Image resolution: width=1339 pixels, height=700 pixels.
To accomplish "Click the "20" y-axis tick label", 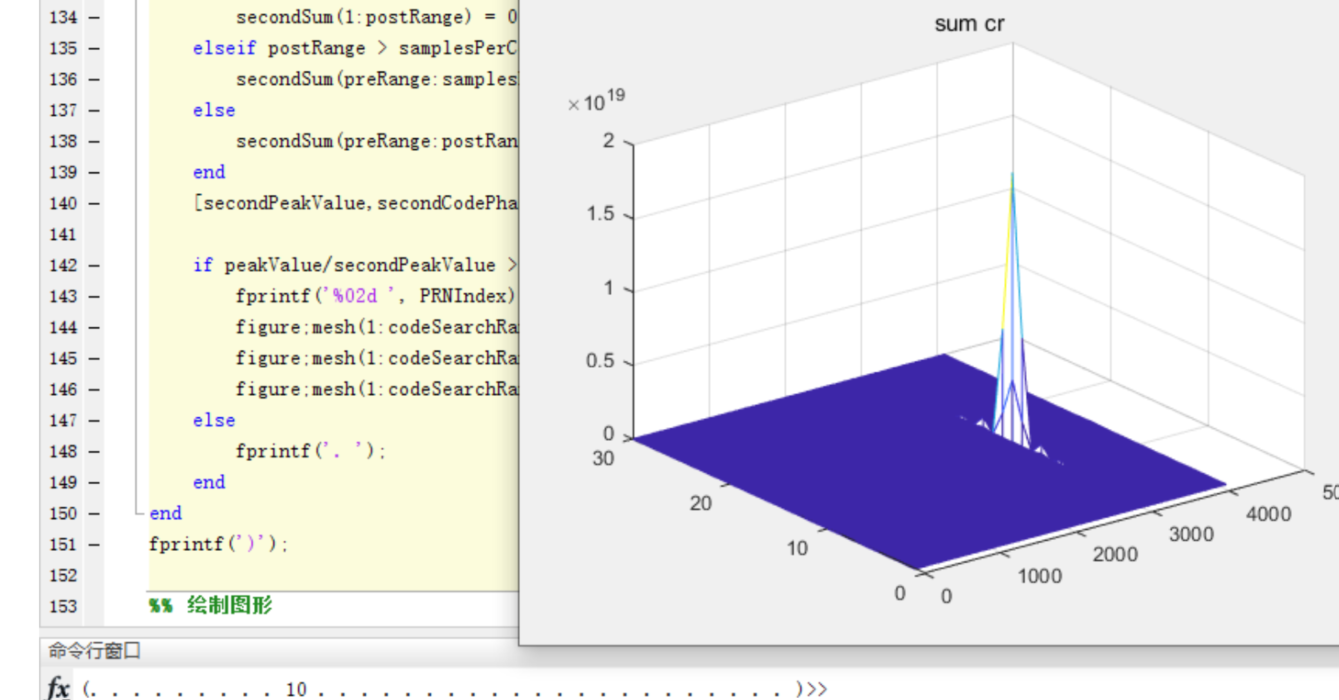I will 701,503.
